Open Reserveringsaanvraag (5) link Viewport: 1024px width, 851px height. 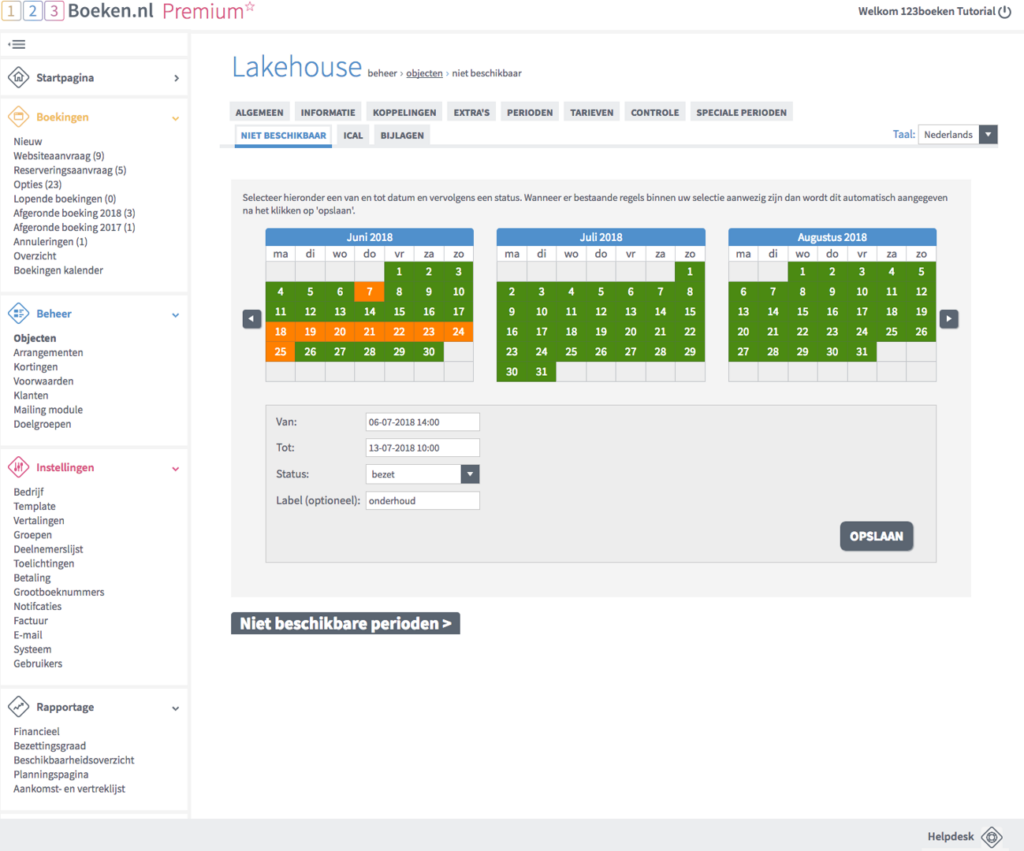(70, 170)
